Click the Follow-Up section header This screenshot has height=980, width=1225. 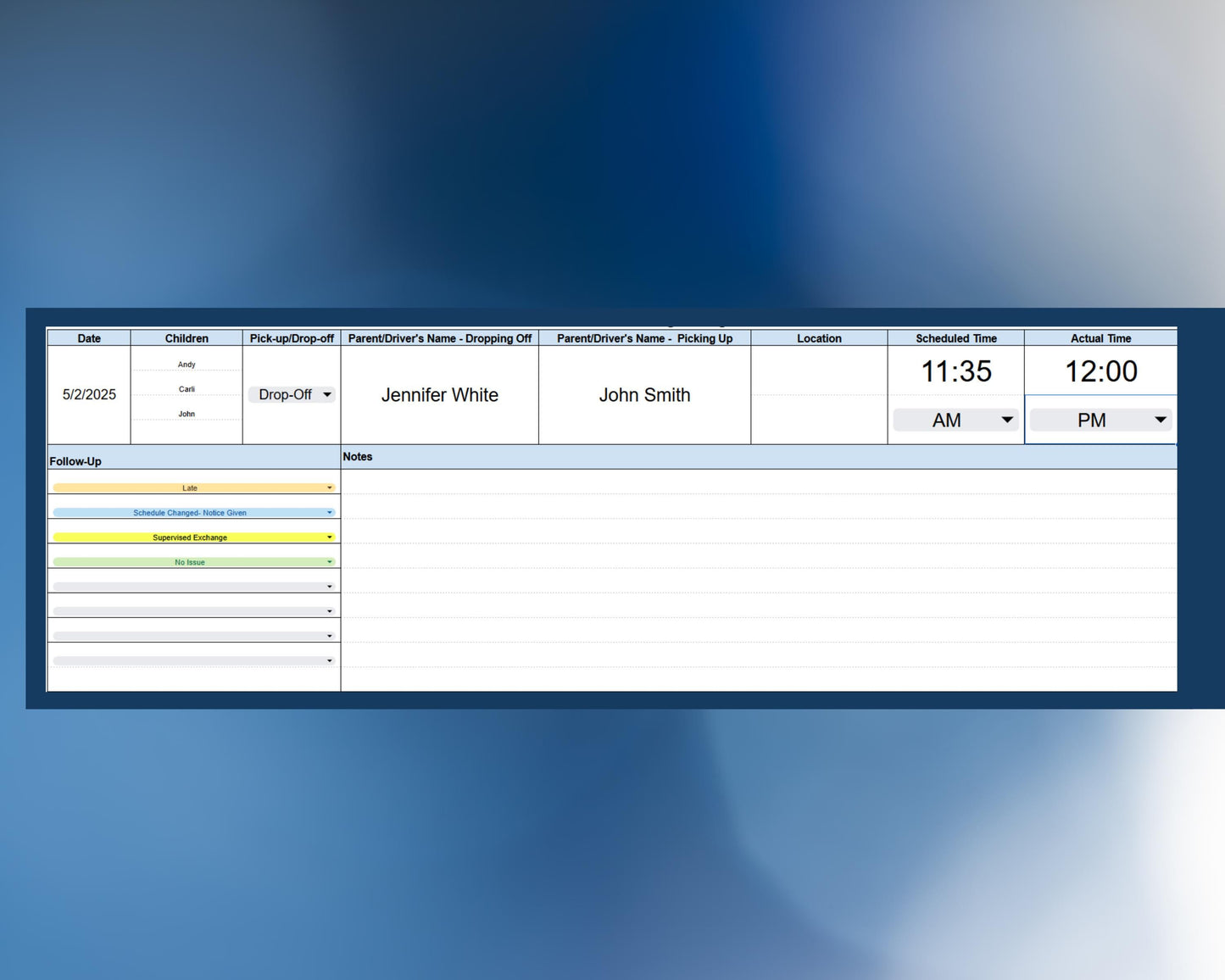point(193,458)
